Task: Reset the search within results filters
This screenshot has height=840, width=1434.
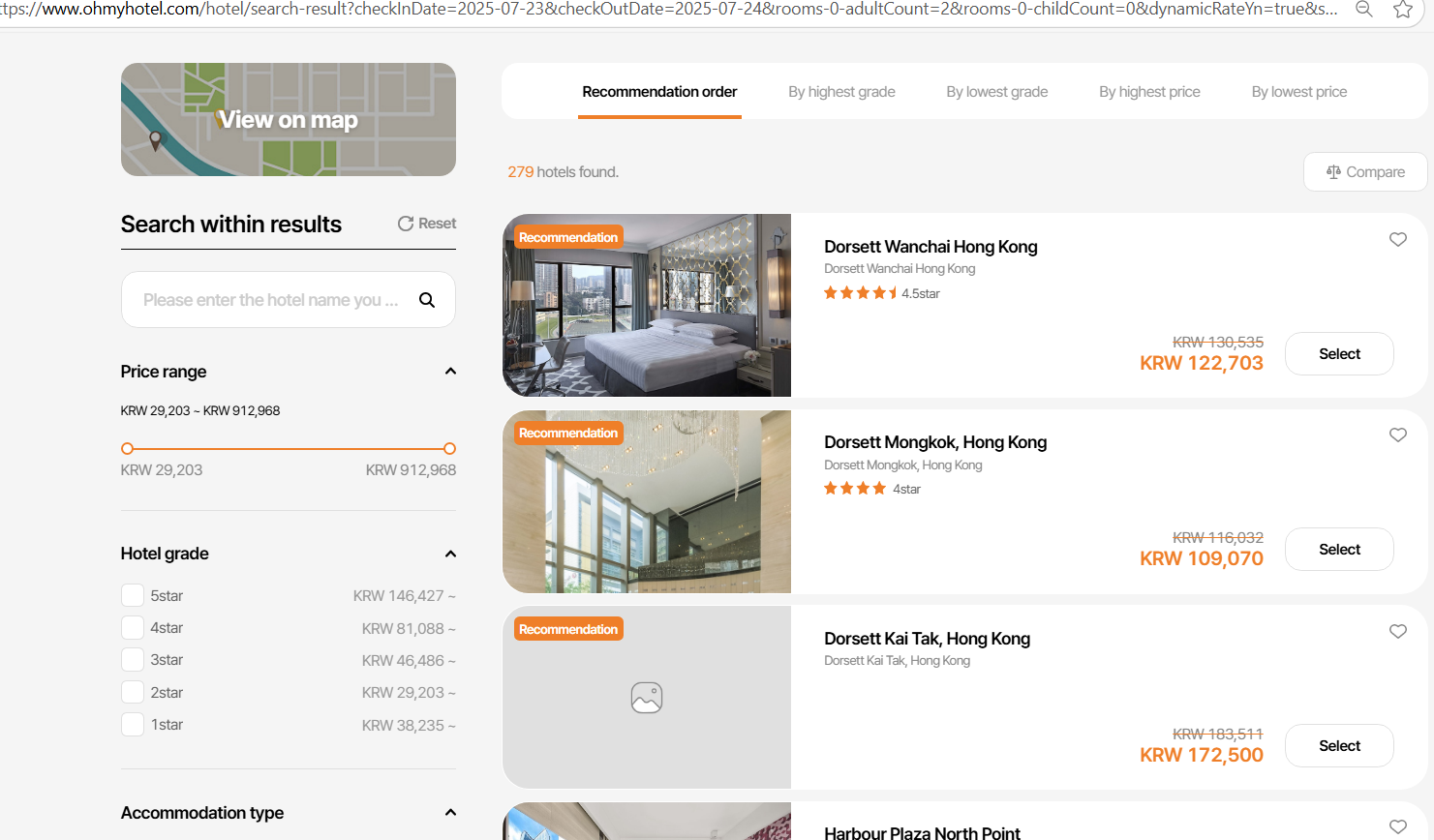Action: [x=427, y=224]
